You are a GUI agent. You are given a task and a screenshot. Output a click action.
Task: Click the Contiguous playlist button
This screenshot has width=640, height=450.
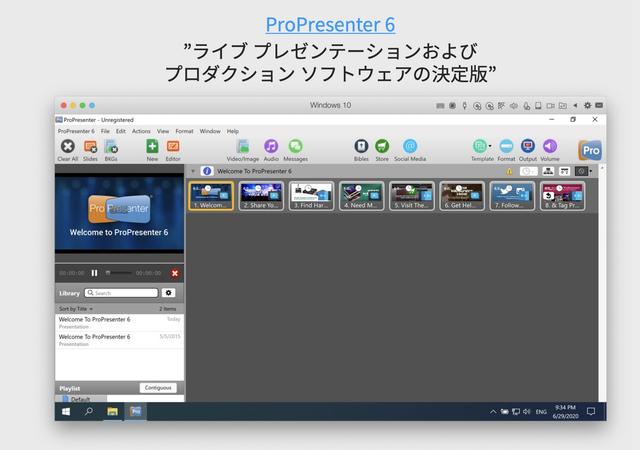pos(158,388)
